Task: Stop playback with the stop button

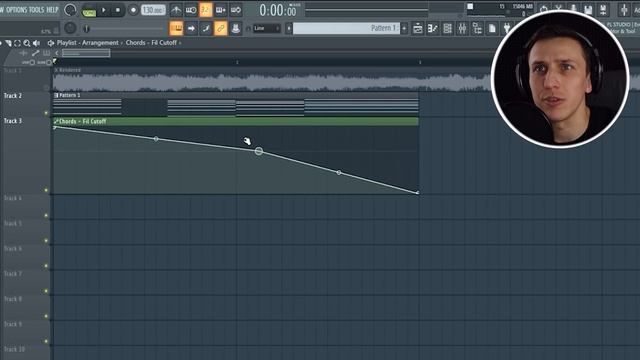Action: 118,10
